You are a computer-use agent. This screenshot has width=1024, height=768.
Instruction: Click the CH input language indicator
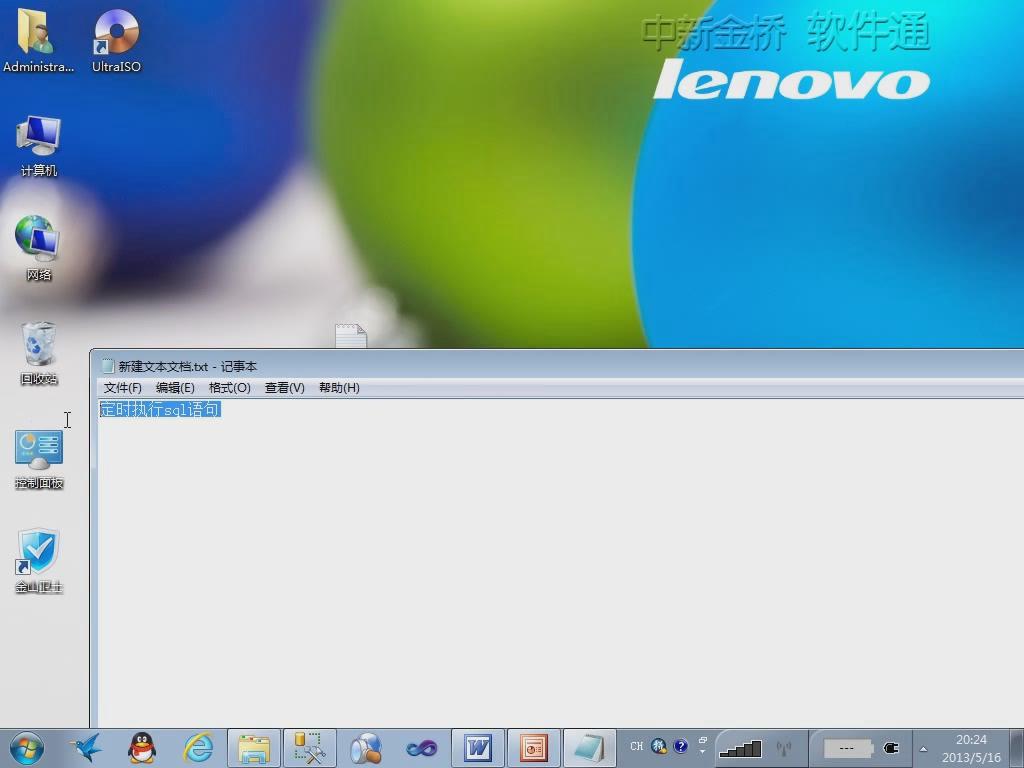[x=637, y=746]
